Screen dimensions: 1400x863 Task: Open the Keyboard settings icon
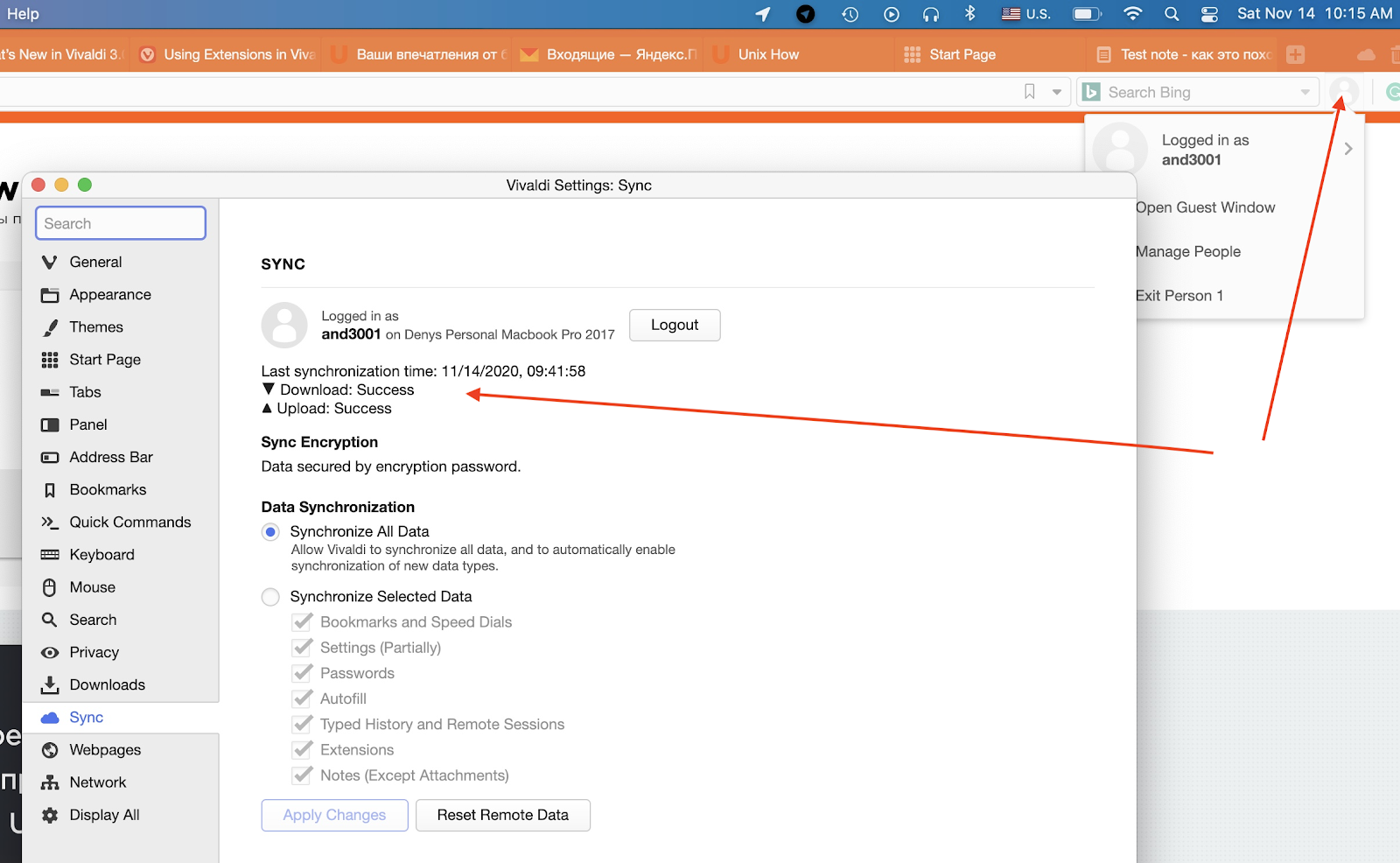click(50, 555)
